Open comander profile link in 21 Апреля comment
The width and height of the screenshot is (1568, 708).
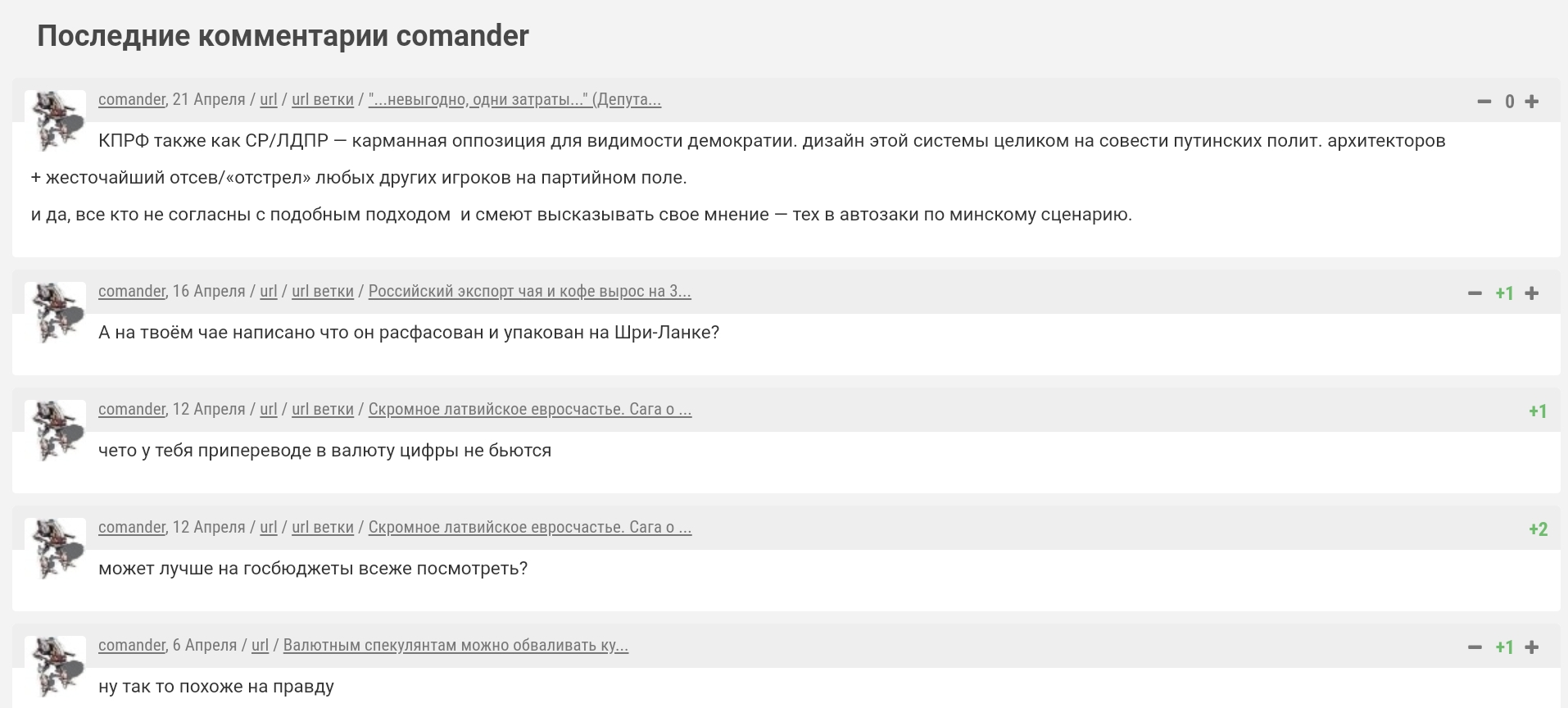pyautogui.click(x=132, y=99)
